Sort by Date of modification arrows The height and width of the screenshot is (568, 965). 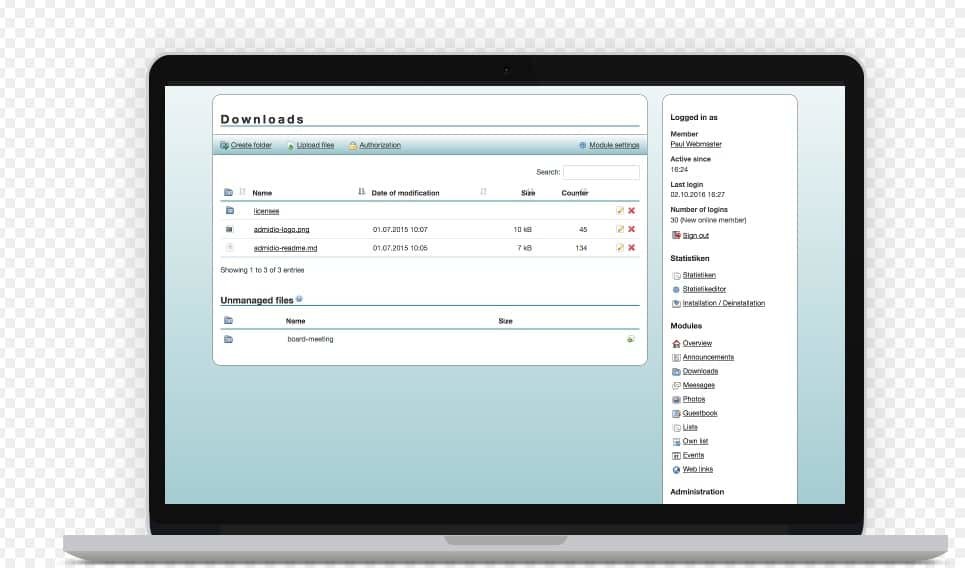[483, 192]
